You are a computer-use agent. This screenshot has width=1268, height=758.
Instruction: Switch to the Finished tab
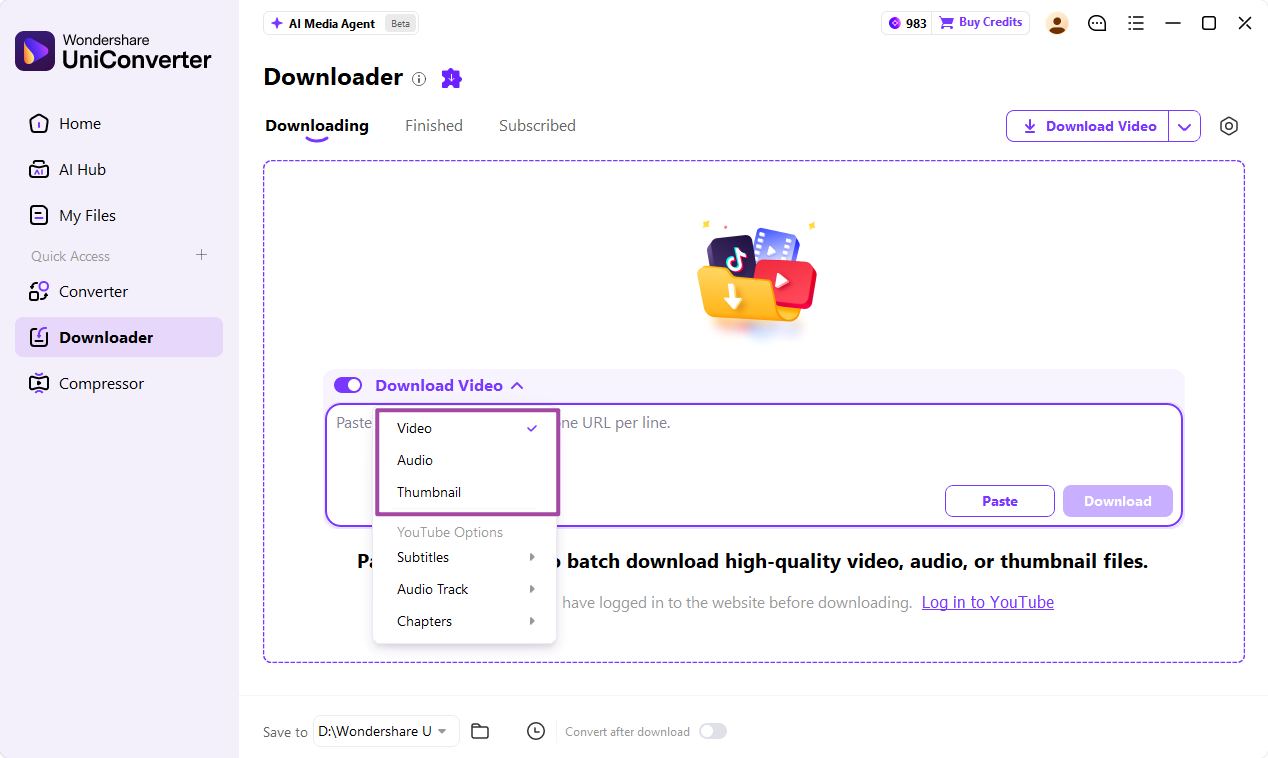[434, 126]
